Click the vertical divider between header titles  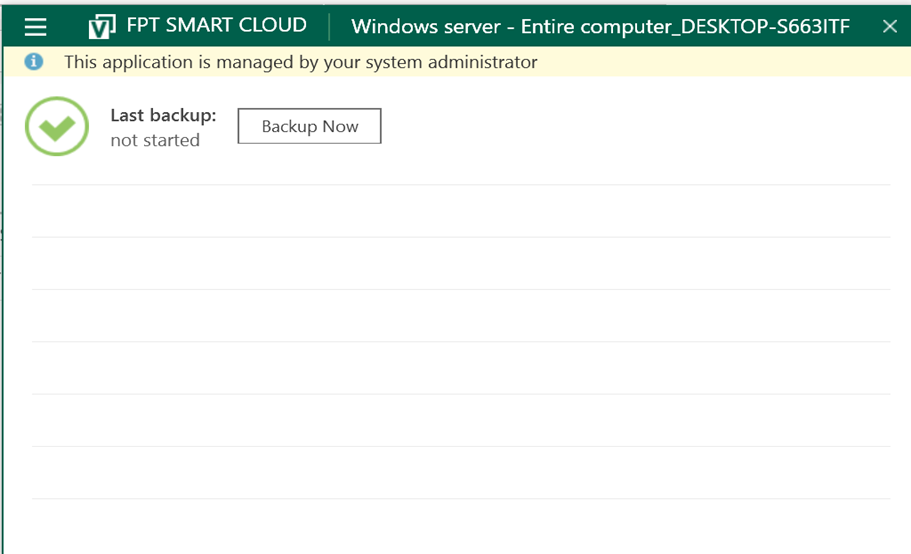click(x=329, y=26)
